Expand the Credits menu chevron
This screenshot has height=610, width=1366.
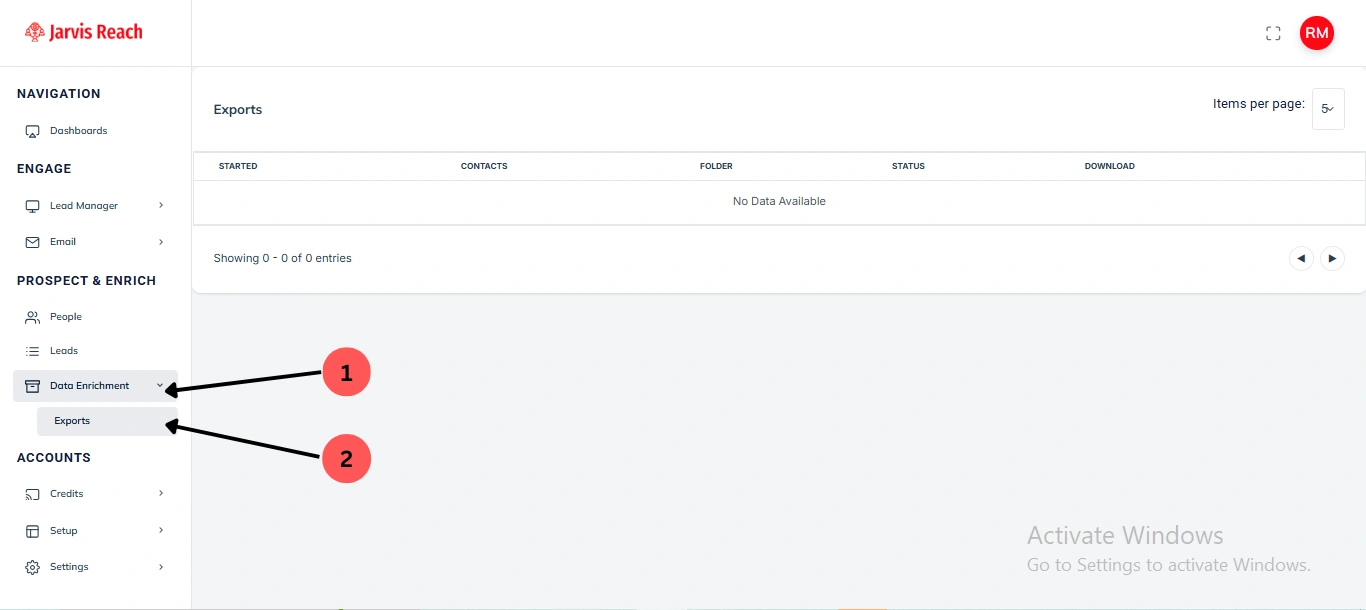coord(161,494)
